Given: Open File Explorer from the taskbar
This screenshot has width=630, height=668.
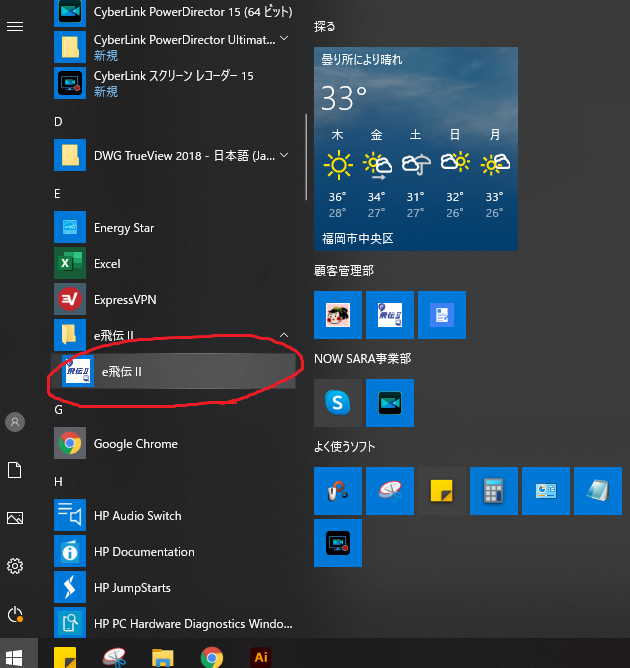Looking at the screenshot, I should tap(163, 657).
